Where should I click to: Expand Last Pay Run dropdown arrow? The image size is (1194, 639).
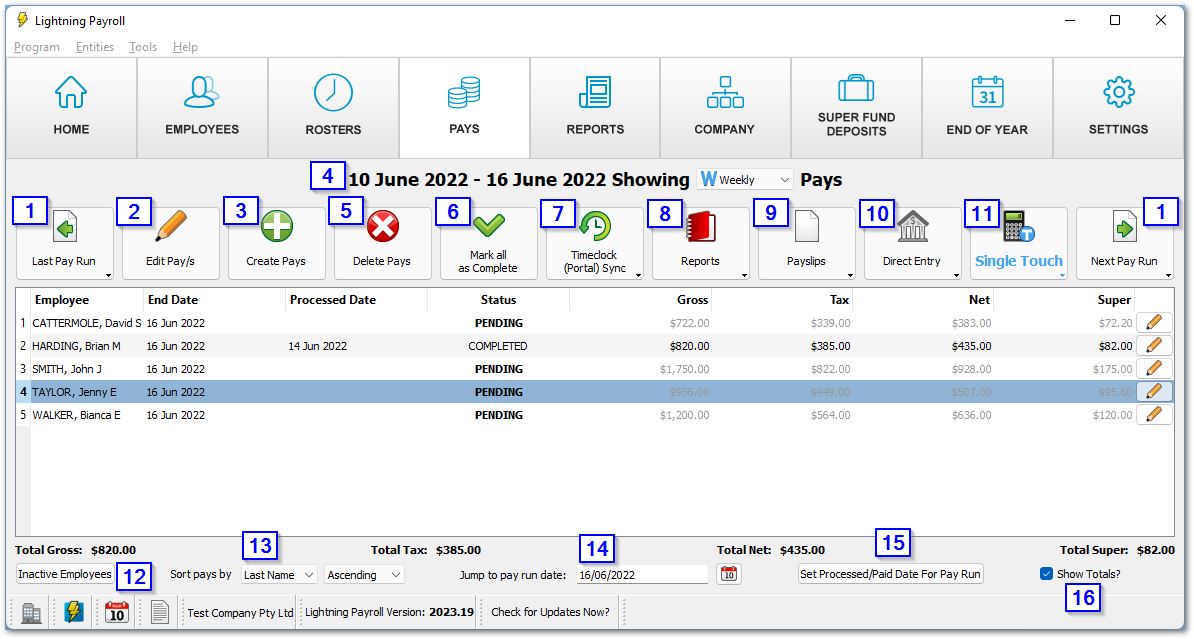[108, 275]
